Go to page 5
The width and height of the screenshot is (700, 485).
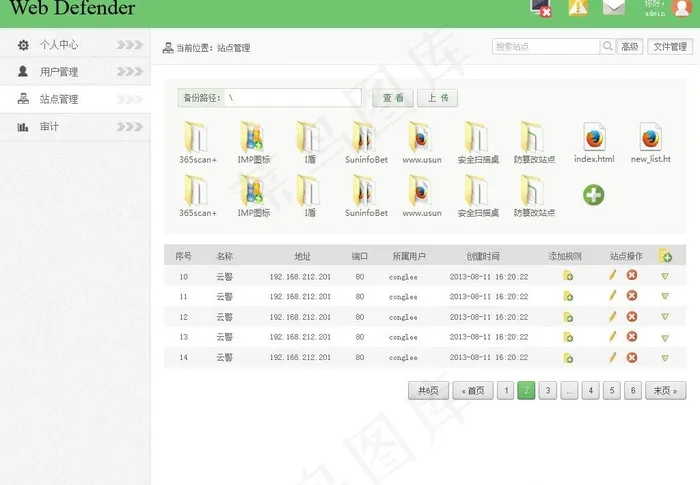pos(612,390)
